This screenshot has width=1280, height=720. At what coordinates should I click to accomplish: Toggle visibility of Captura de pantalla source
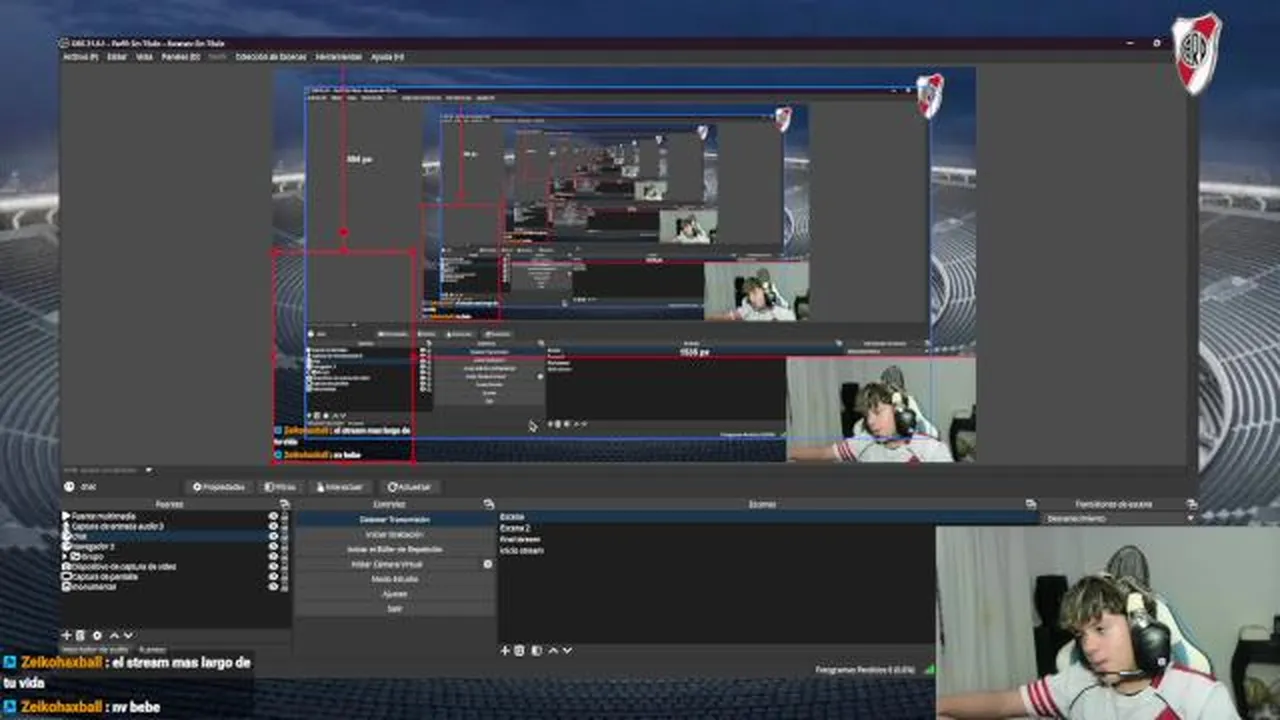(x=273, y=577)
